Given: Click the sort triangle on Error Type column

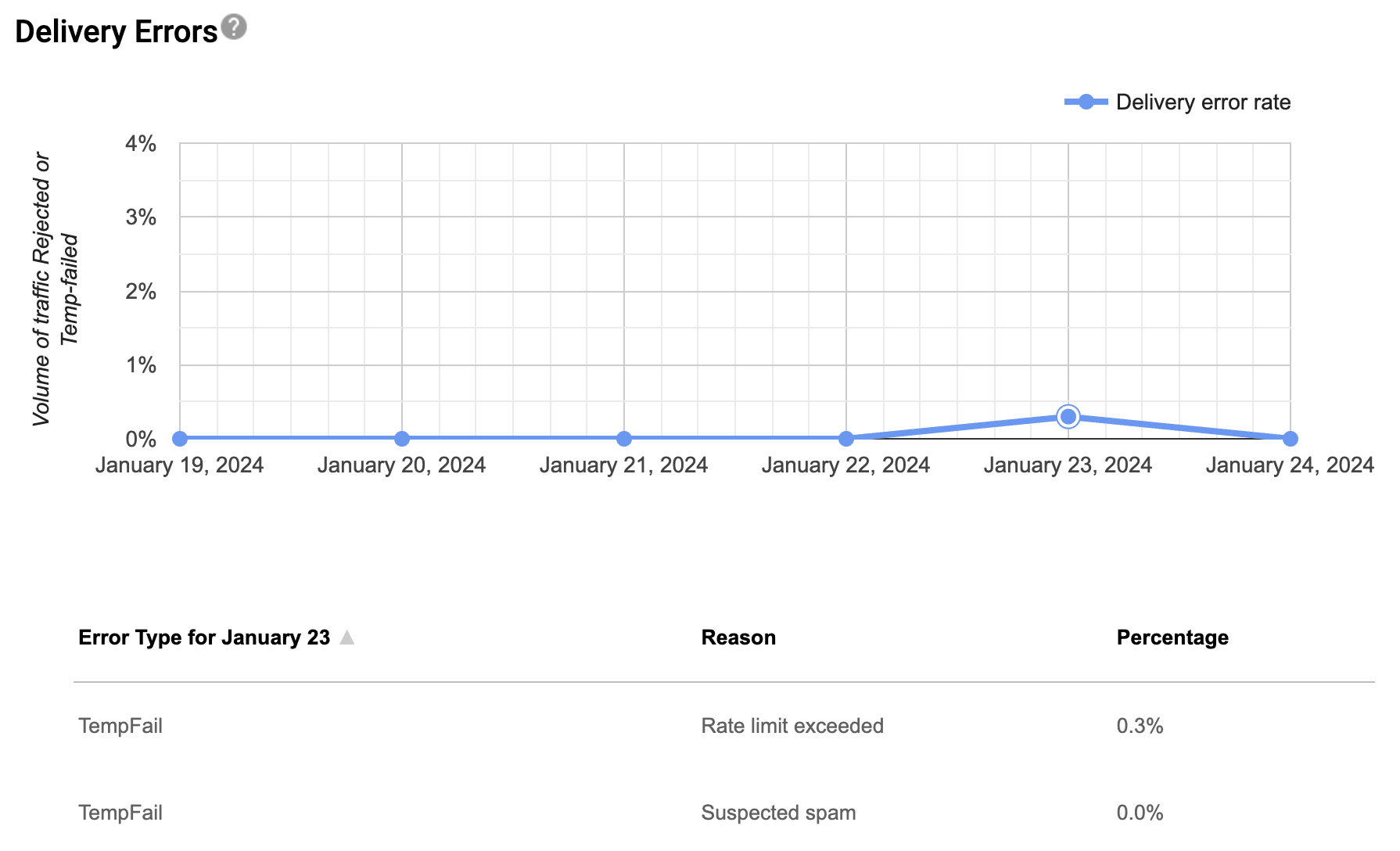Looking at the screenshot, I should point(347,637).
